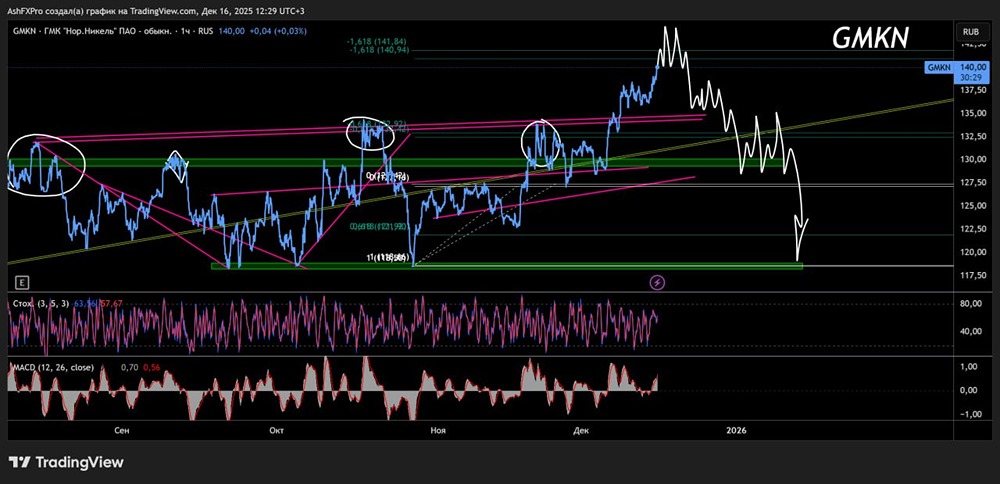Open the RUB currency selector
This screenshot has height=484, width=1000.
971,31
